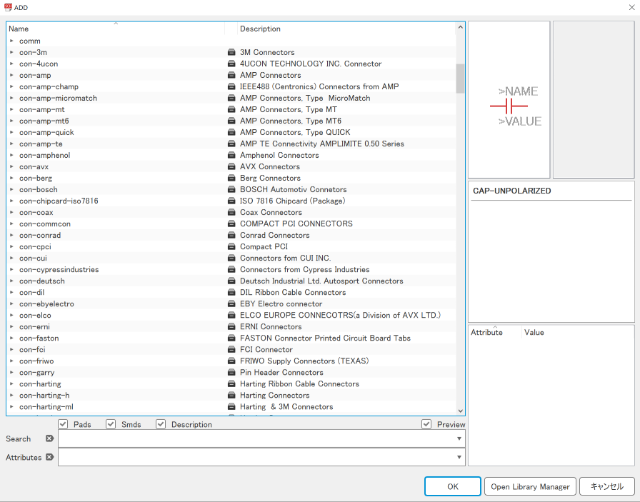This screenshot has height=502, width=640.
Task: Open the Search history dropdown arrow
Action: 459,438
